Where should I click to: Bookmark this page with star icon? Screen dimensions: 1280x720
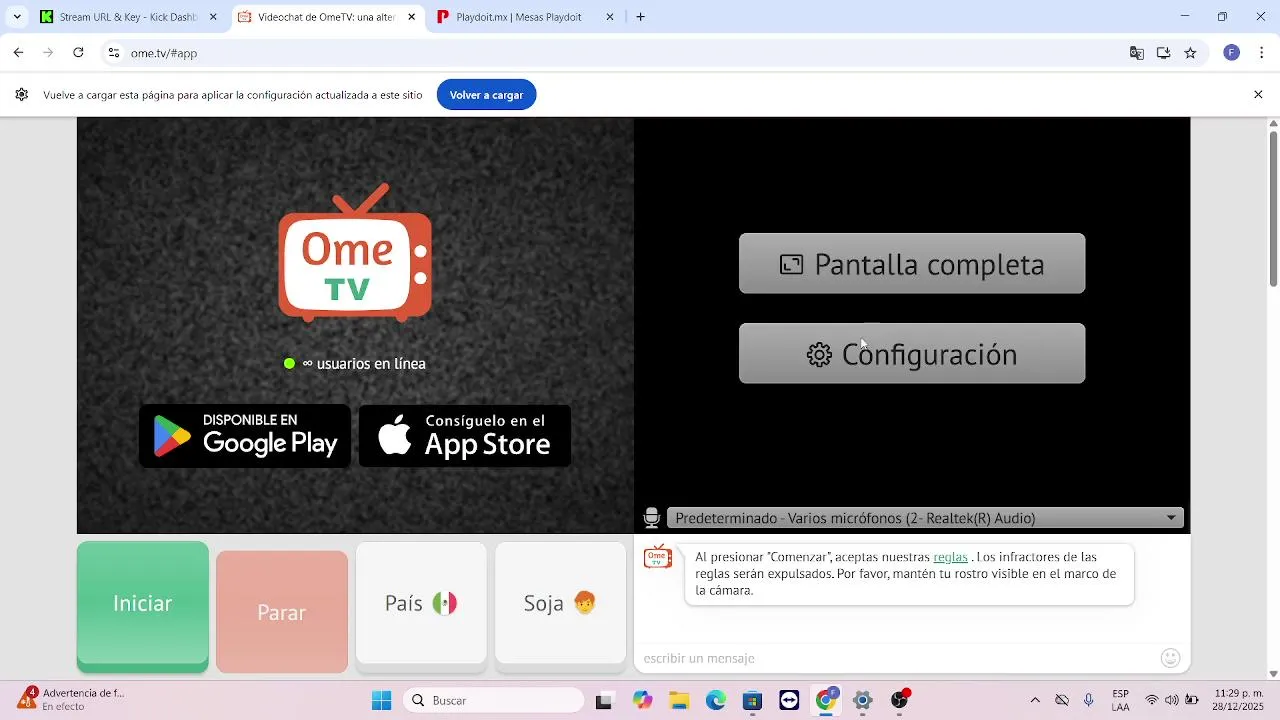pyautogui.click(x=1190, y=53)
